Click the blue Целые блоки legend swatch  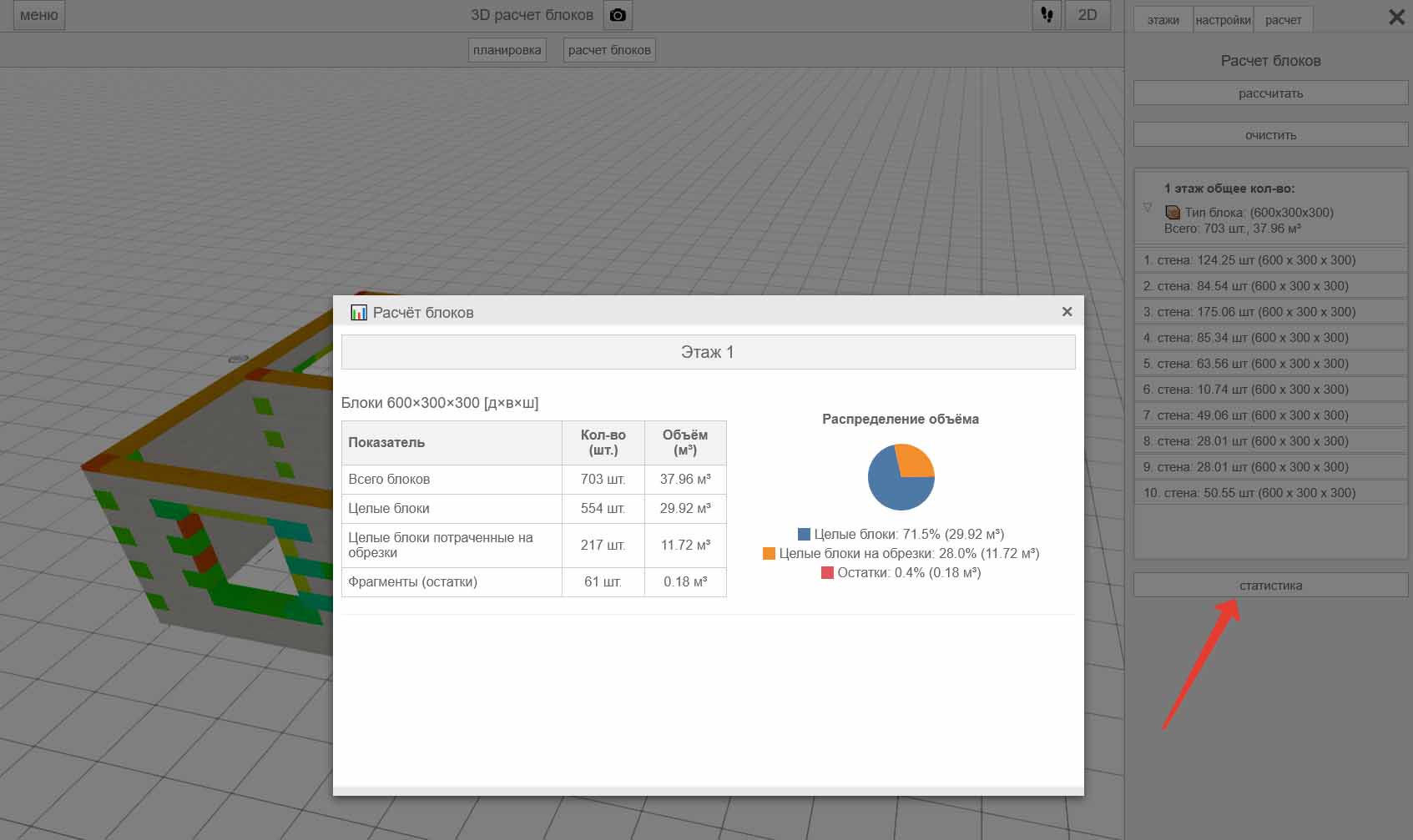[x=804, y=535]
